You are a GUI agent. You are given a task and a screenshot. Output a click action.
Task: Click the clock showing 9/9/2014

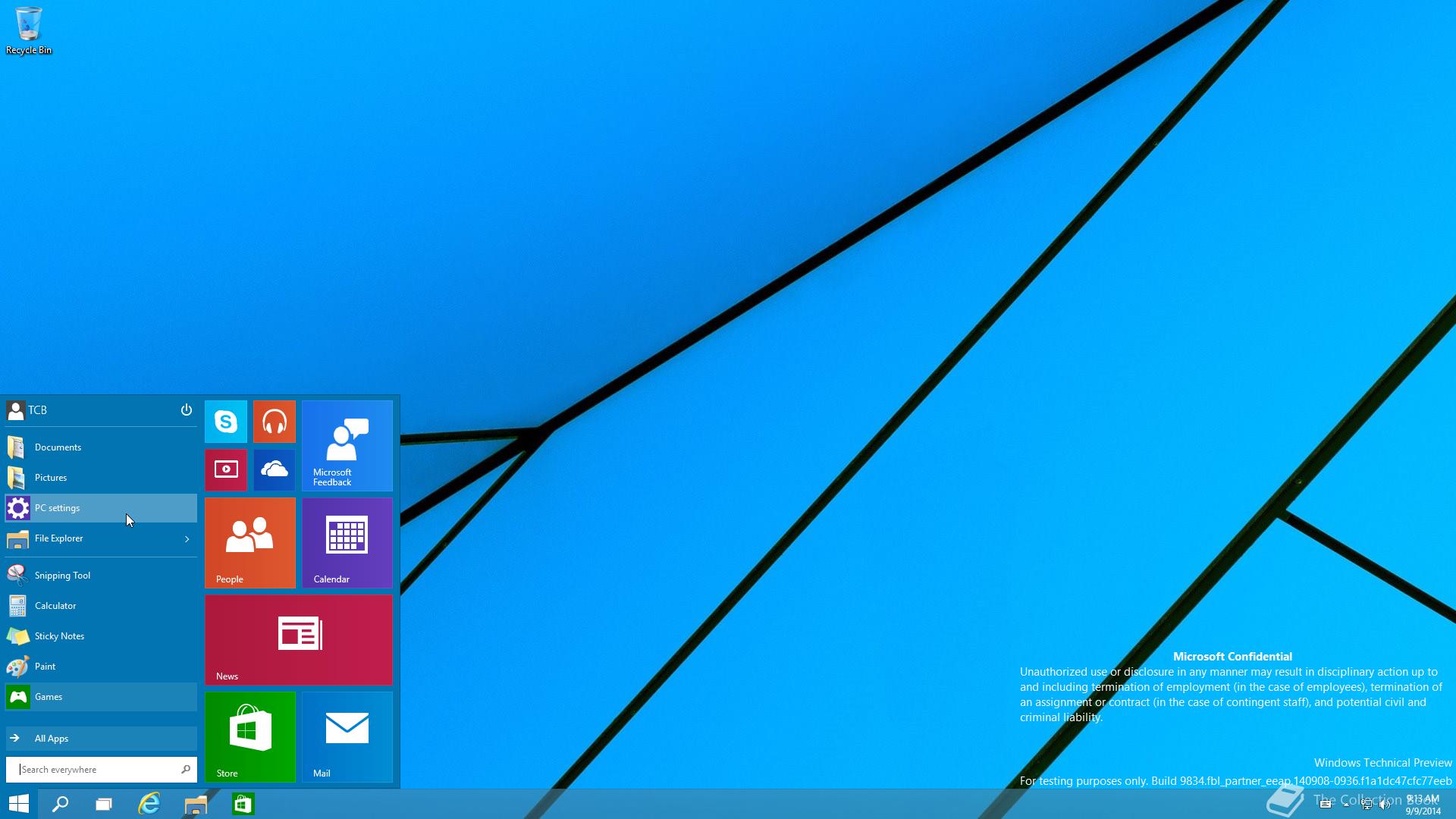point(1423,805)
